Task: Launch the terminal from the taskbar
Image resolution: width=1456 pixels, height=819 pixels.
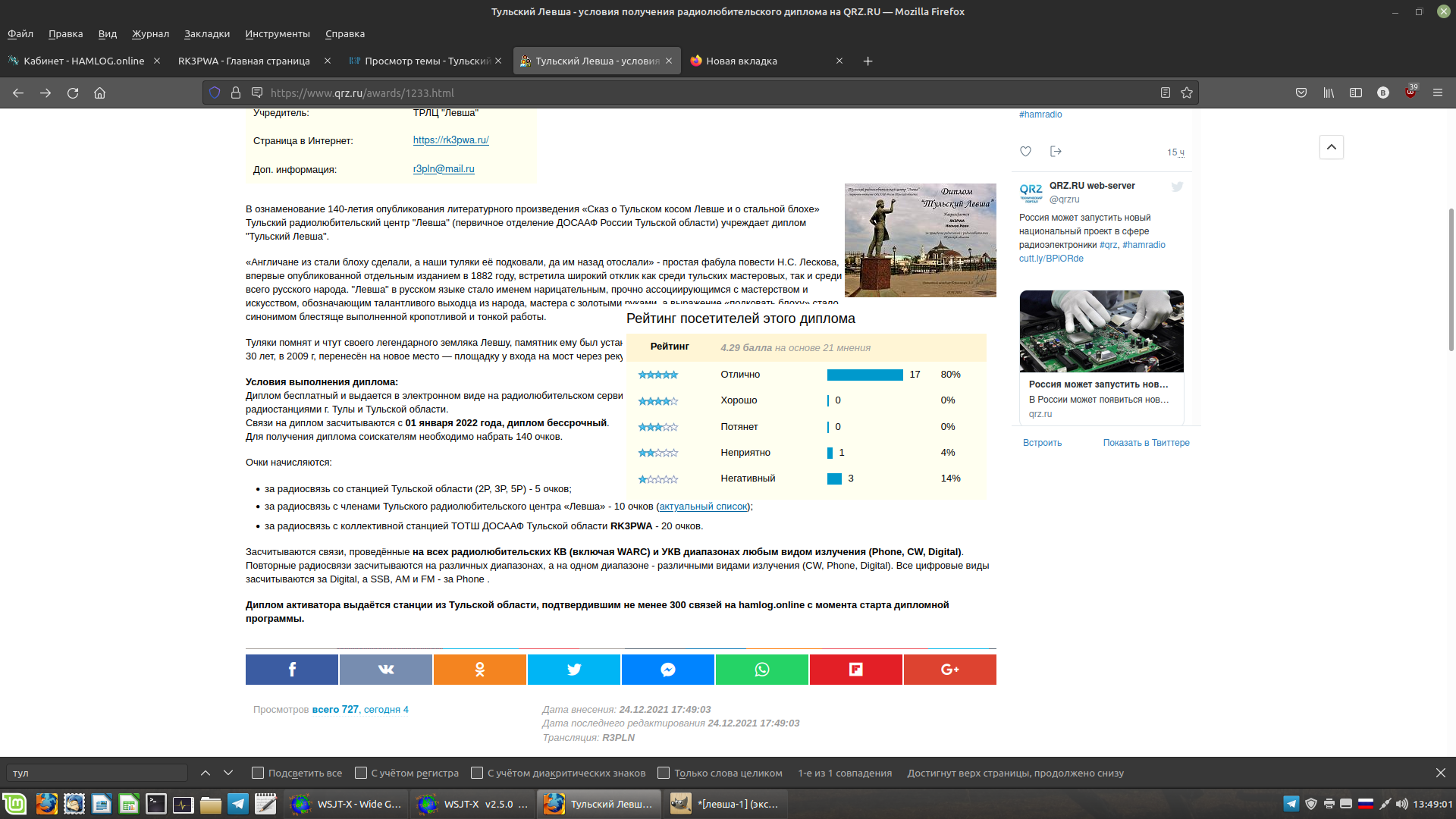Action: point(156,804)
